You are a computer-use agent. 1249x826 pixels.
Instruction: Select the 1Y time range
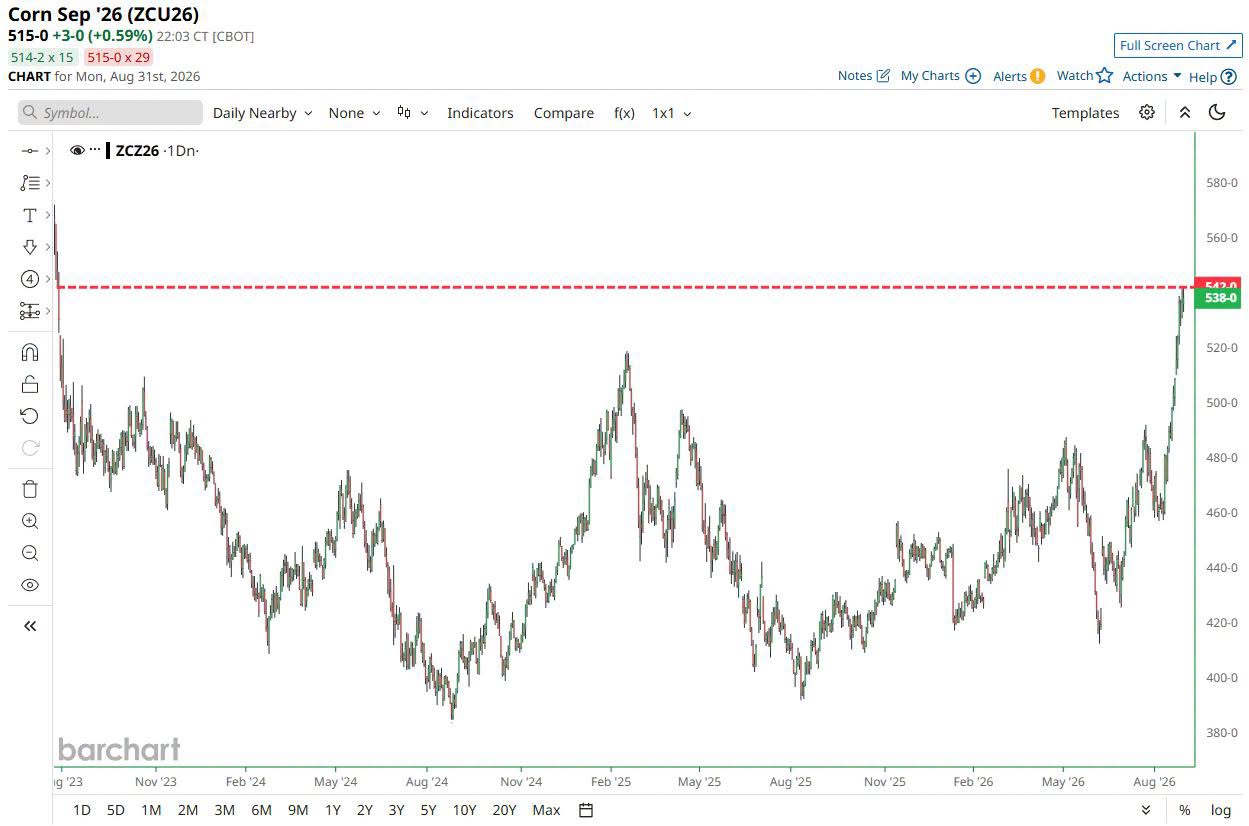point(333,810)
